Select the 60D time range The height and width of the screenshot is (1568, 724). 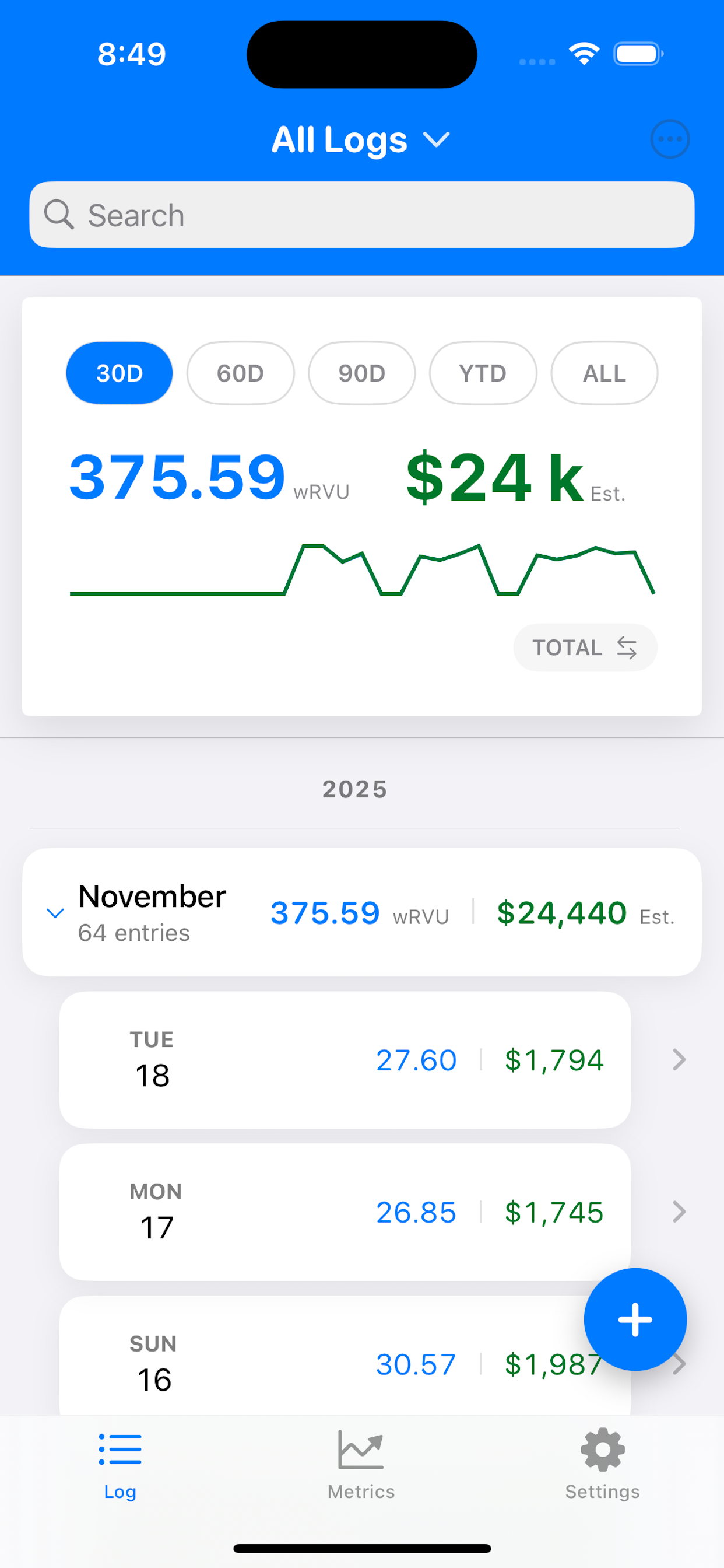tap(240, 373)
